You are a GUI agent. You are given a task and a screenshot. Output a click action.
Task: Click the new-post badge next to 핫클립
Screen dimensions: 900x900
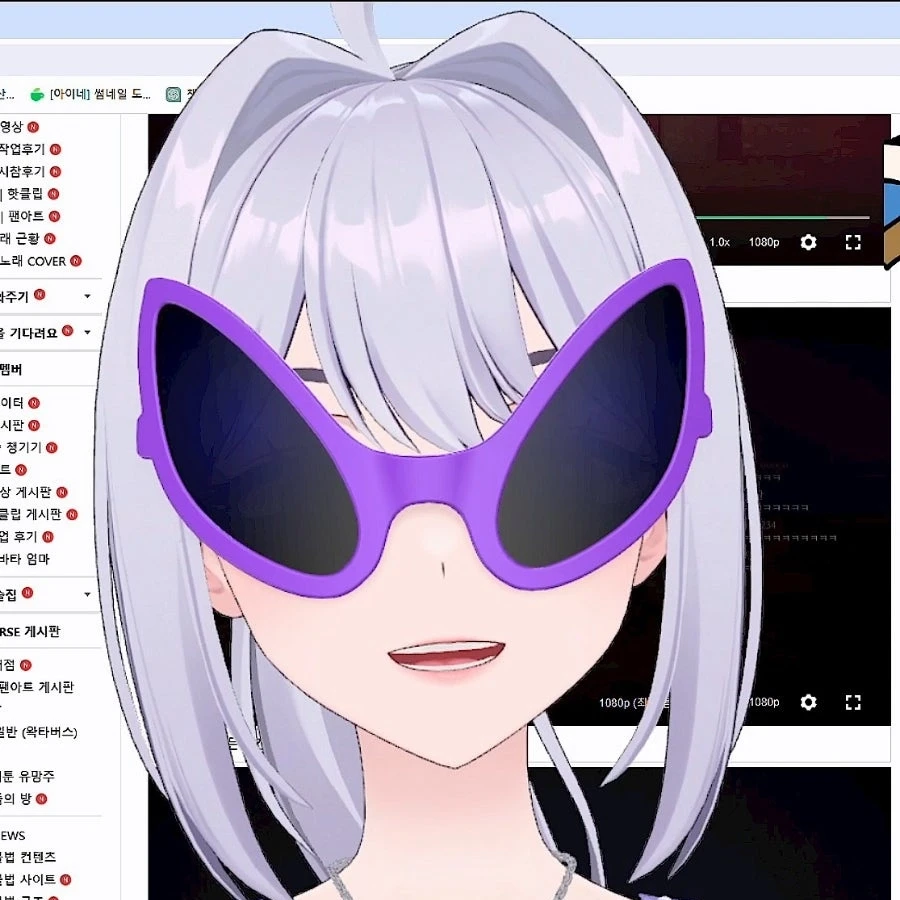click(x=53, y=194)
